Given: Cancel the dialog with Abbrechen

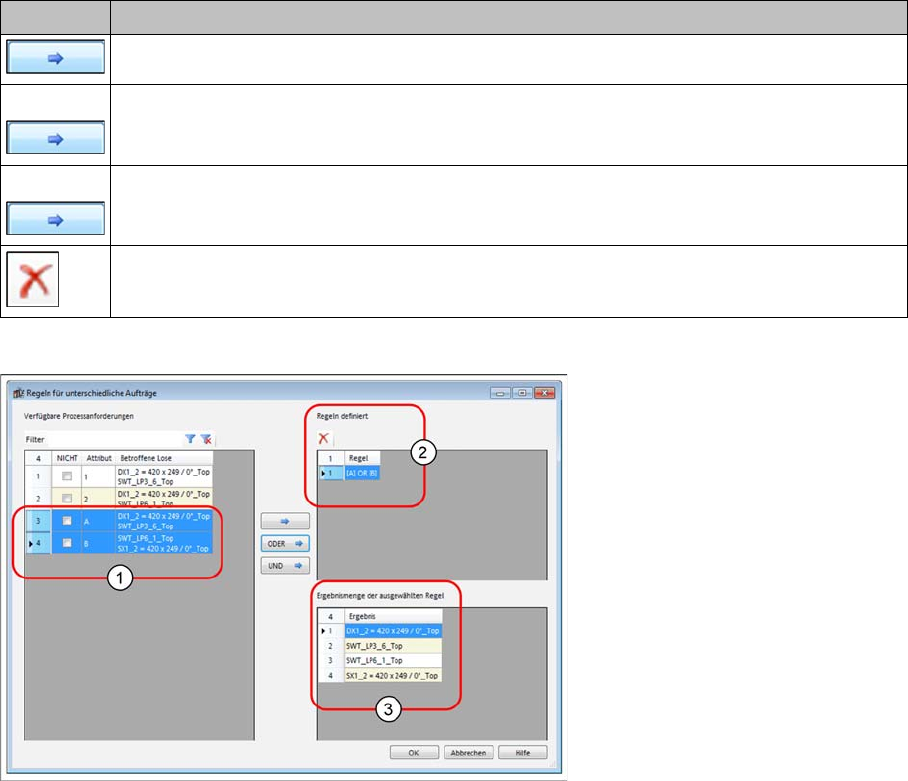Looking at the screenshot, I should coord(468,753).
